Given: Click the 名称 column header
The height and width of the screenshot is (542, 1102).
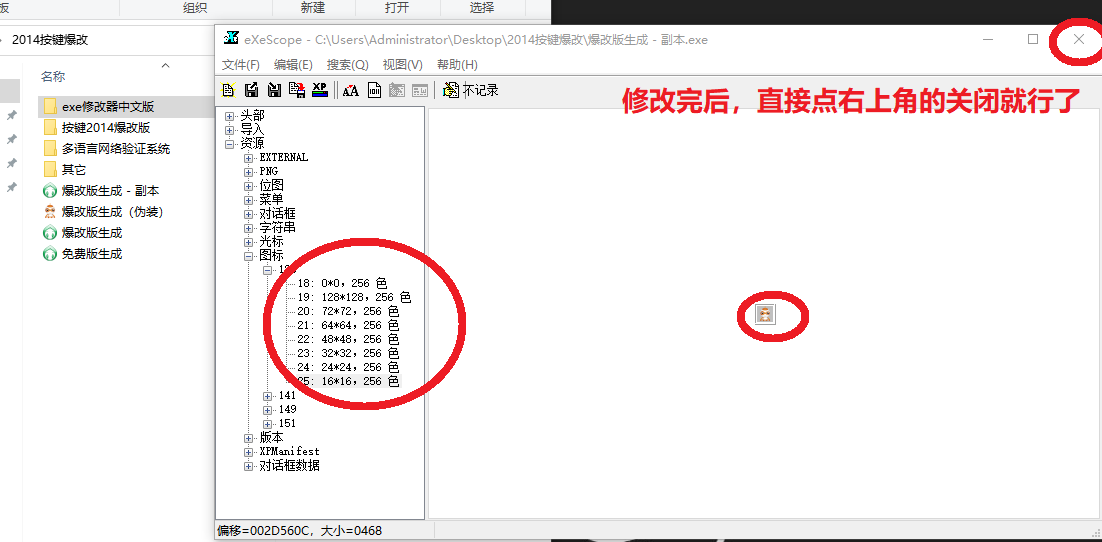Looking at the screenshot, I should 53,77.
